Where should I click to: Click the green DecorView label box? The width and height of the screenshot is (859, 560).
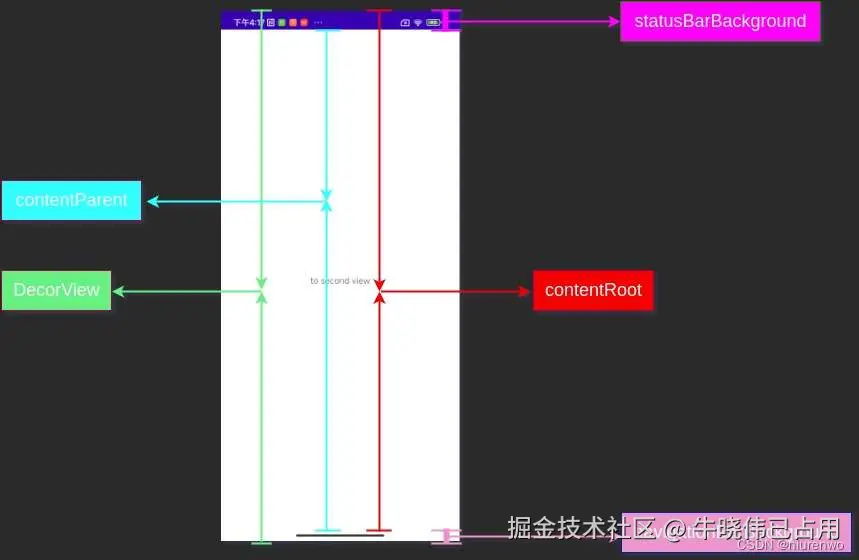(x=56, y=290)
